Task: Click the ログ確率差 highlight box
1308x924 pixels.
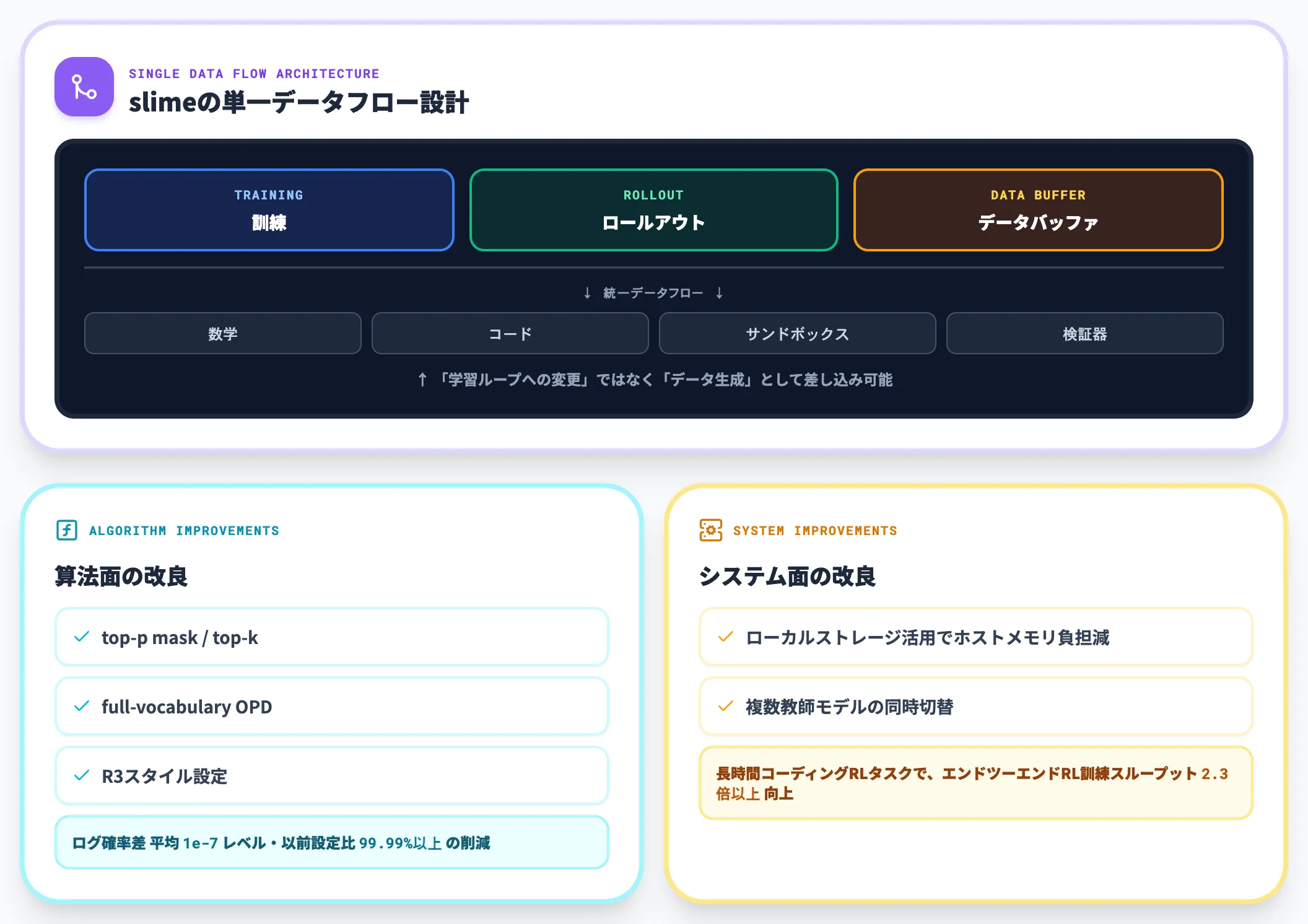Action: 332,842
